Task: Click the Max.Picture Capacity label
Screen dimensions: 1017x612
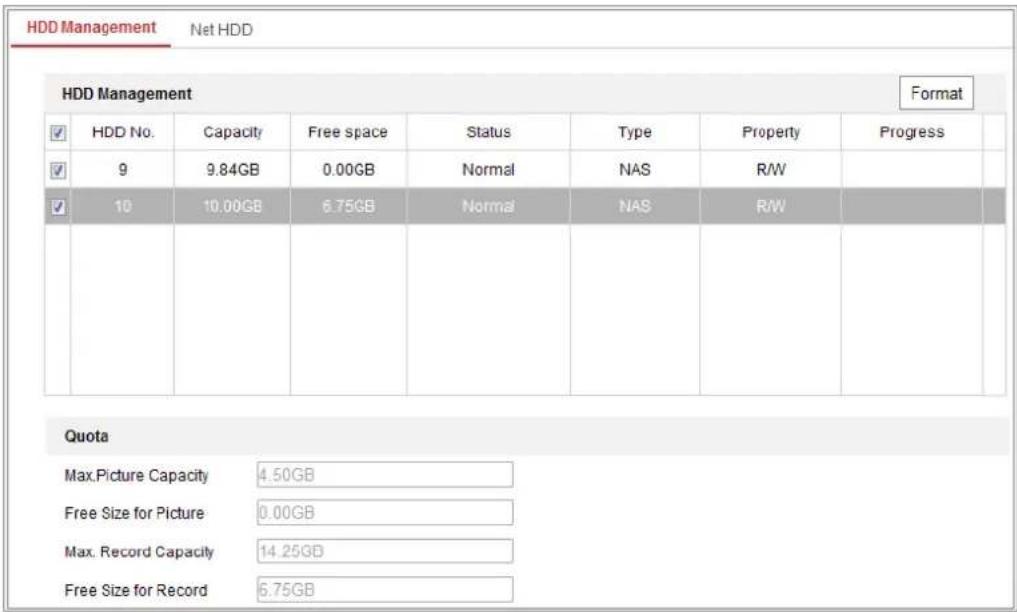Action: [136, 475]
